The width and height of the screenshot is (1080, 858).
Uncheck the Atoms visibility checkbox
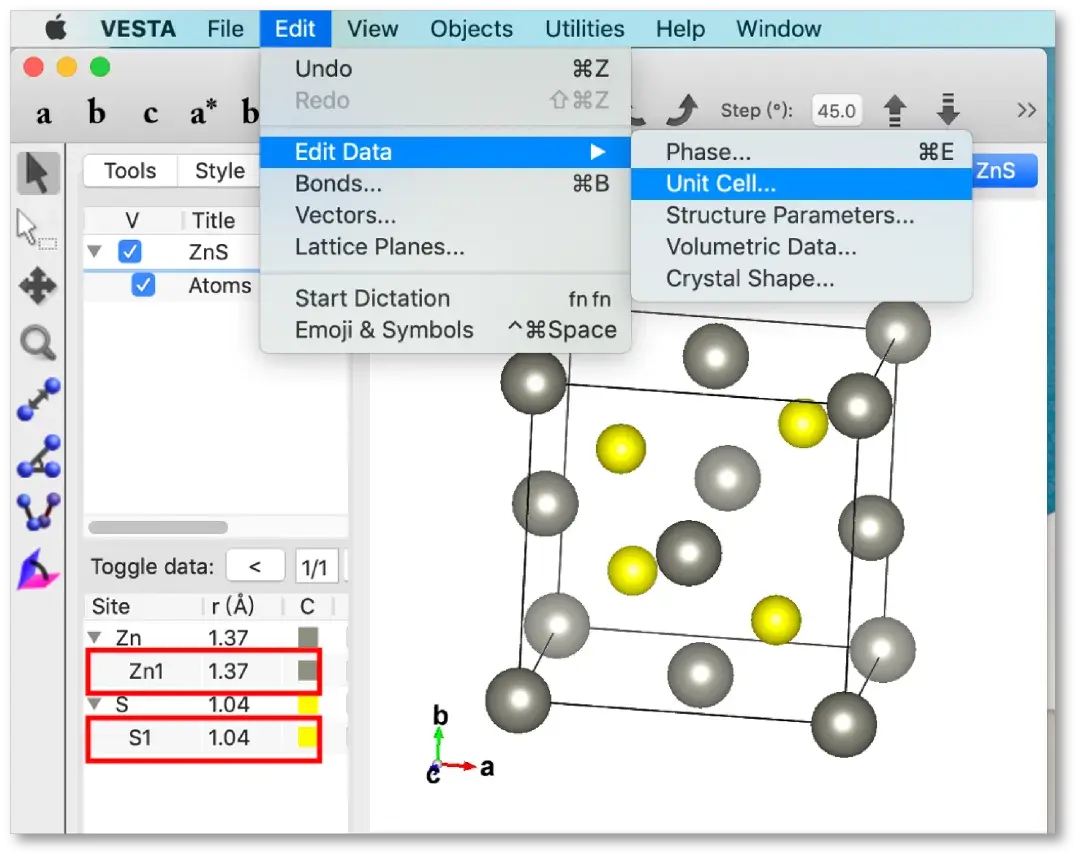tap(143, 284)
